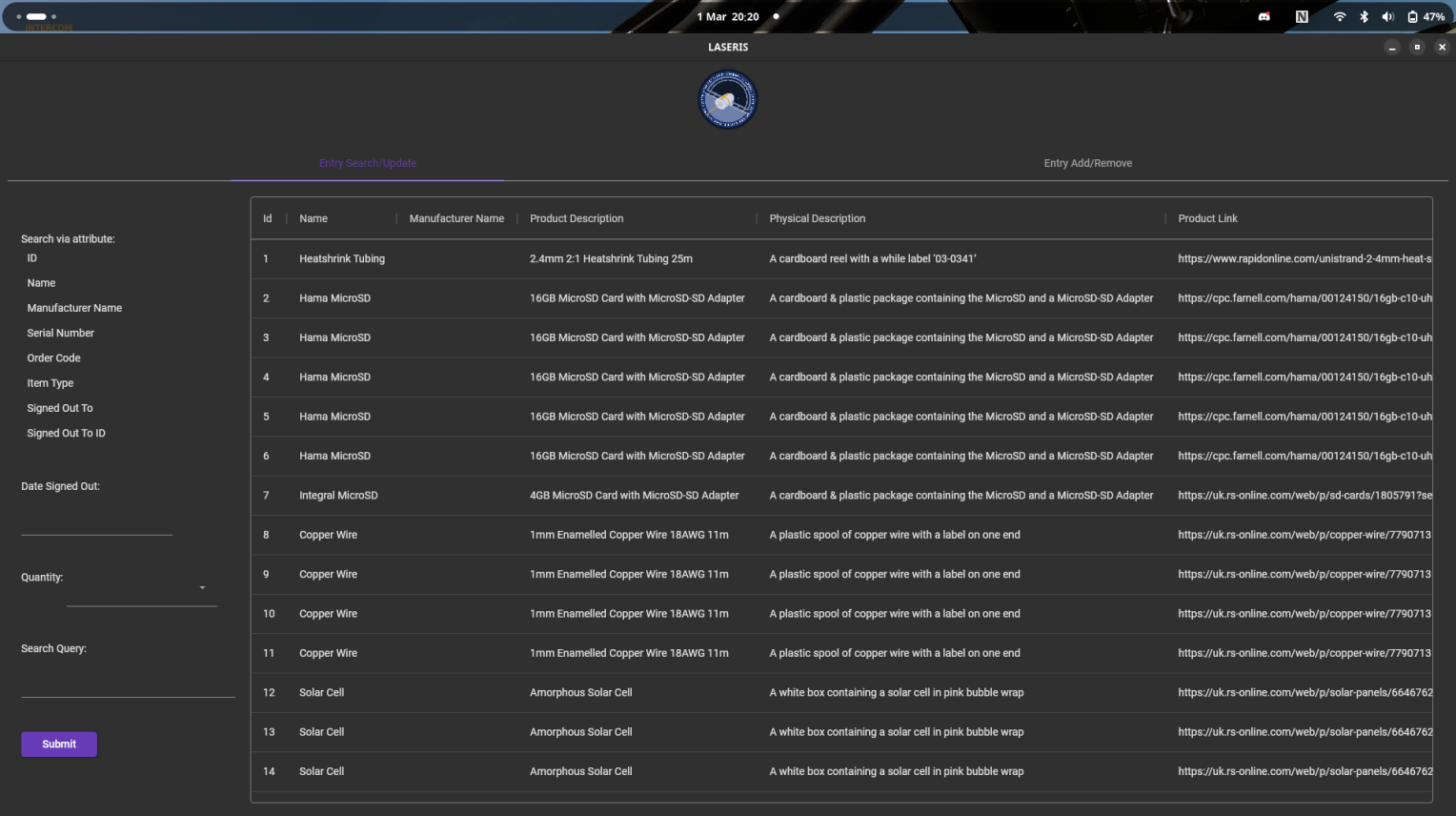The image size is (1456, 816).
Task: Click the volume speaker icon
Action: tap(1387, 17)
